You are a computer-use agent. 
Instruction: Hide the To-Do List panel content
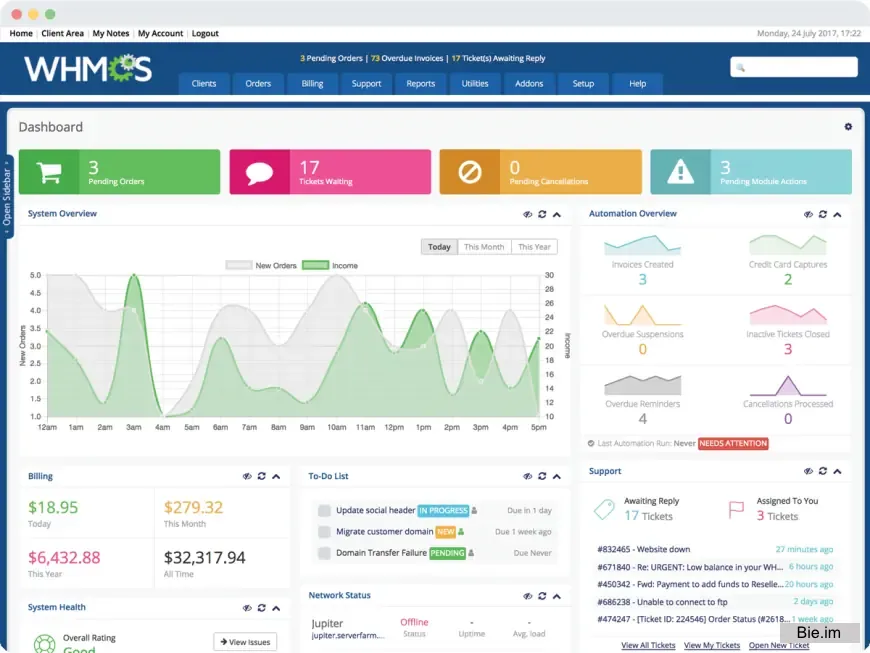(x=528, y=476)
